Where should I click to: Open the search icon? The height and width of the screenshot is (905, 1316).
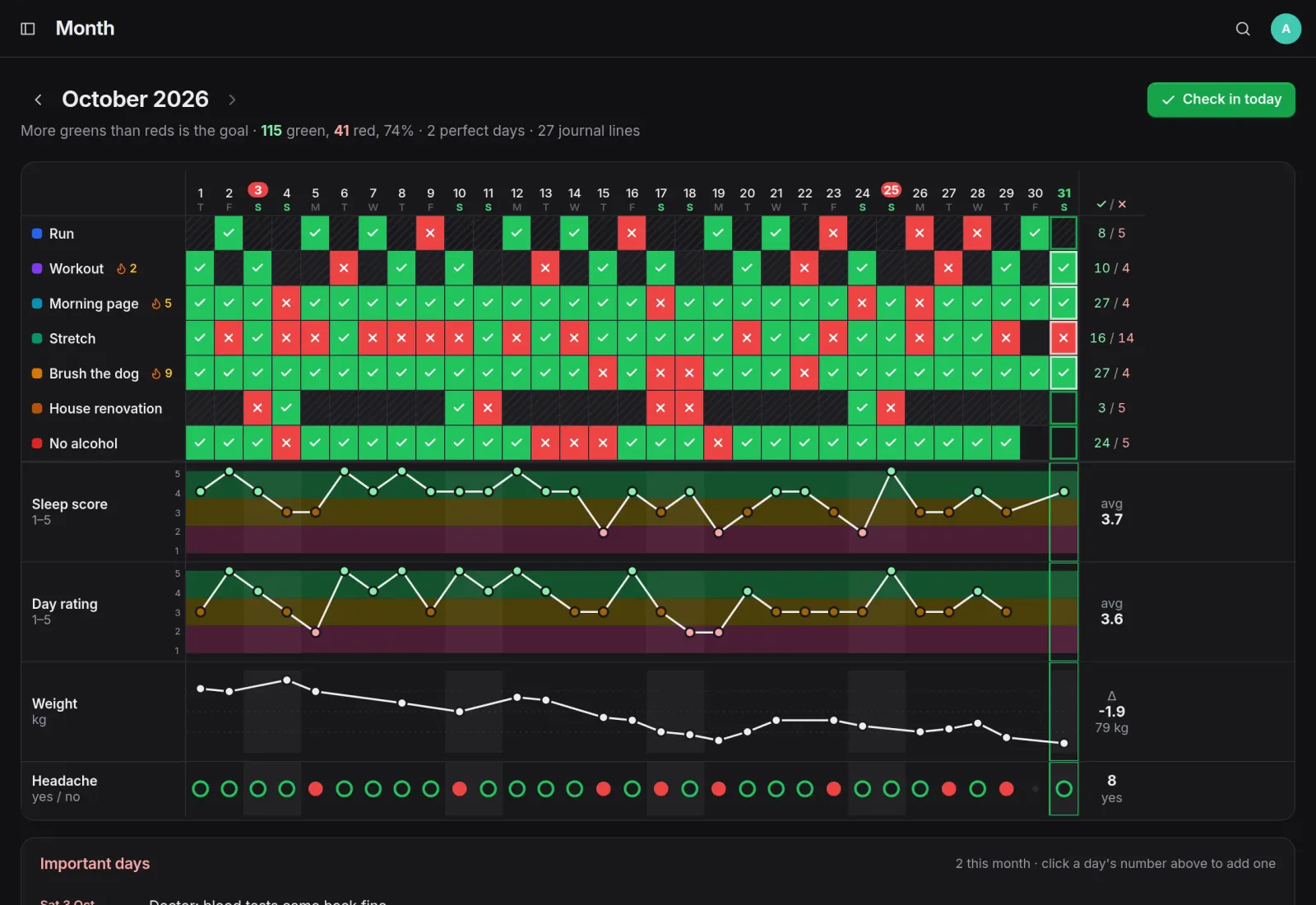pyautogui.click(x=1243, y=29)
